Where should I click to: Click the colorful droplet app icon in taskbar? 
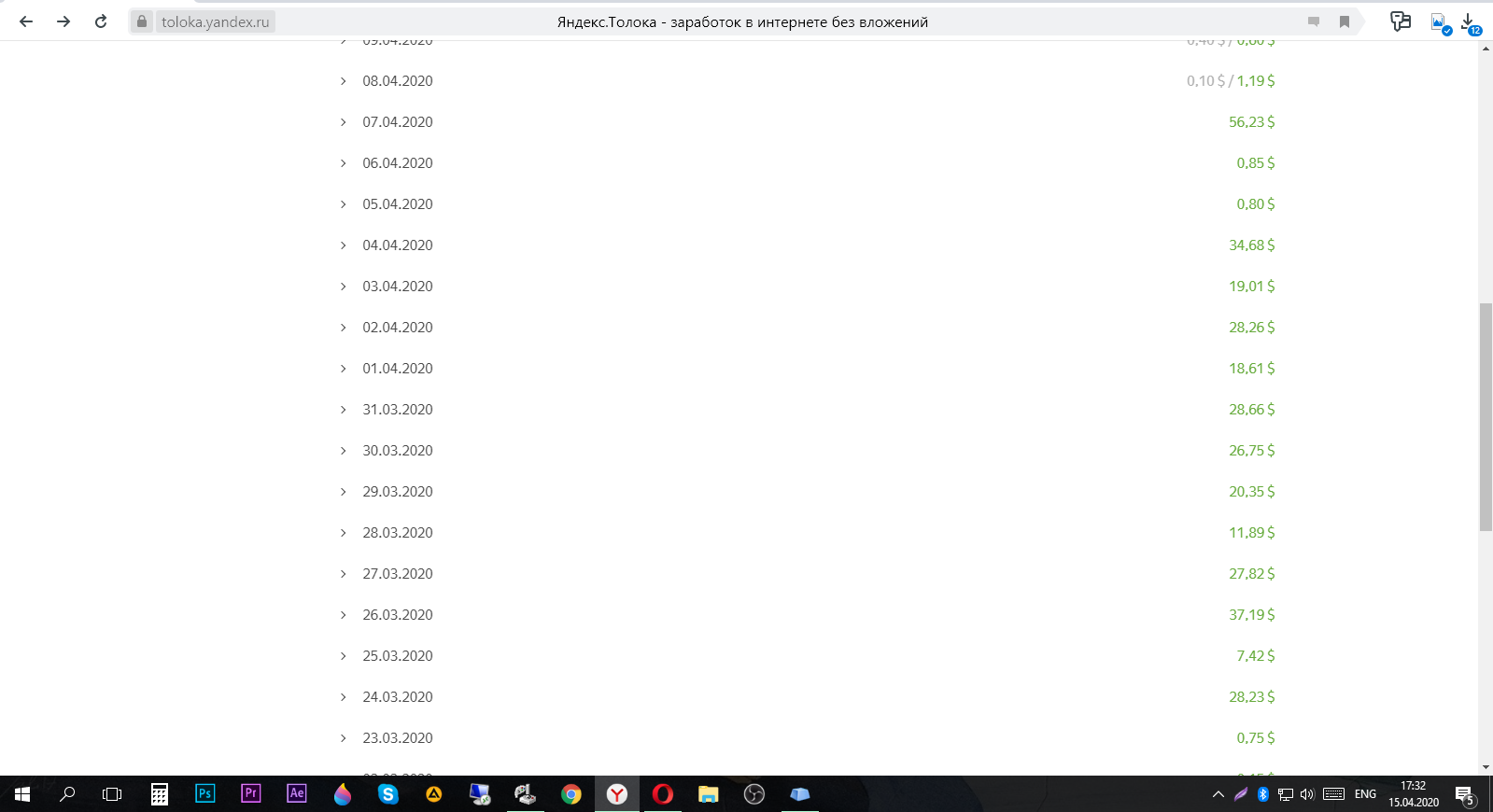point(343,794)
